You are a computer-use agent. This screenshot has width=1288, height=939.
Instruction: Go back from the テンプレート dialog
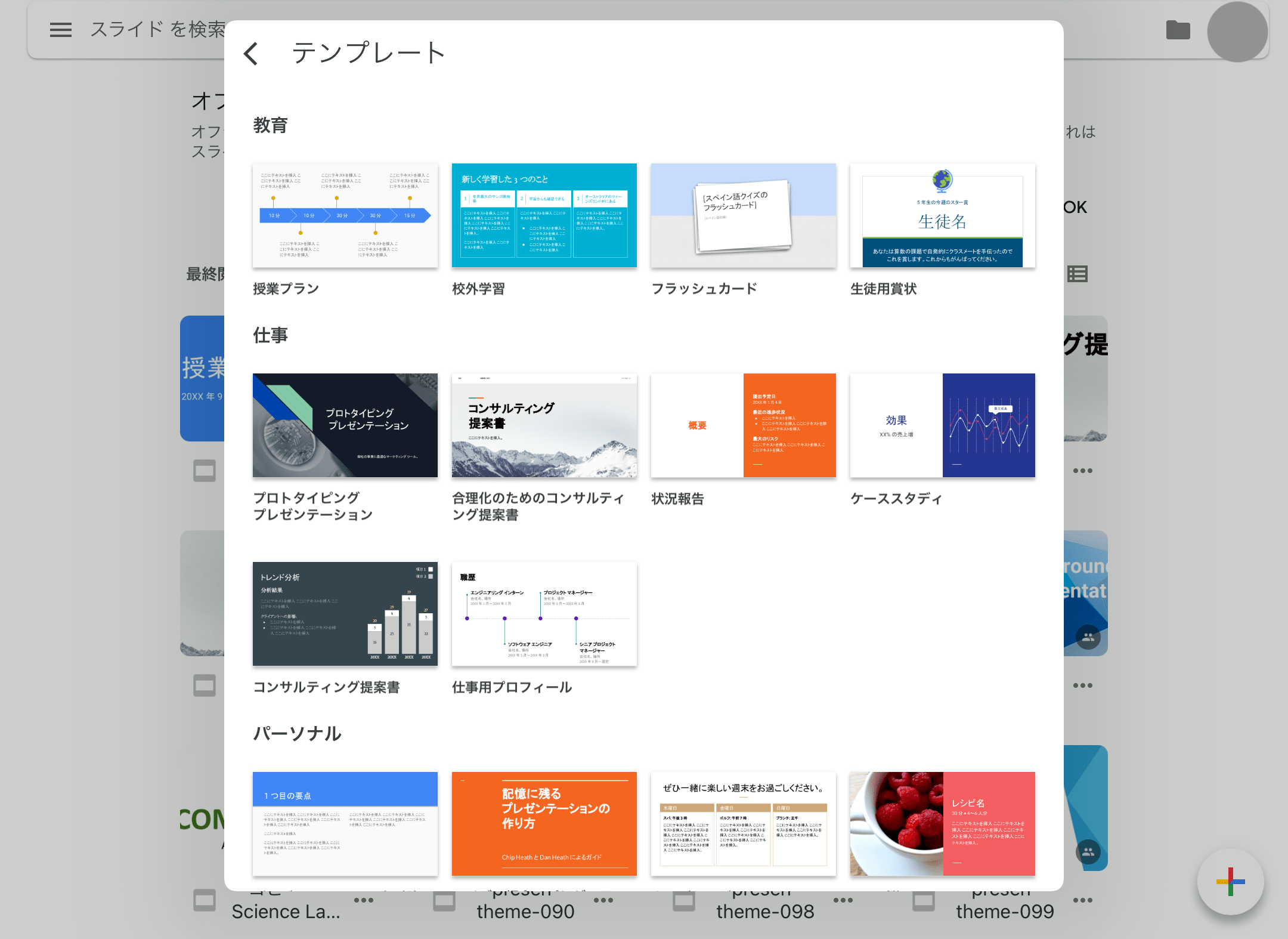[x=251, y=53]
